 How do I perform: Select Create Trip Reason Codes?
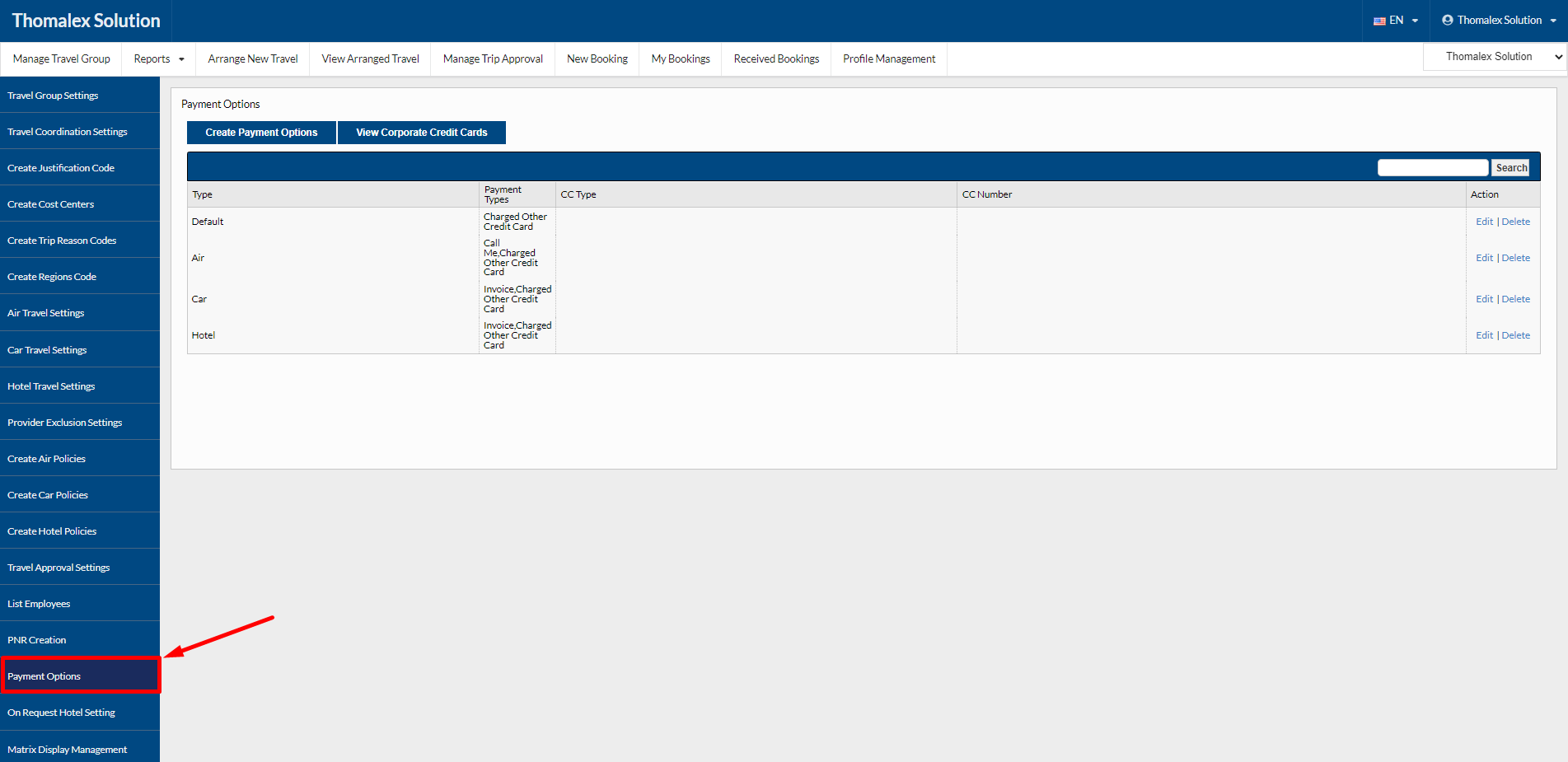[80, 241]
